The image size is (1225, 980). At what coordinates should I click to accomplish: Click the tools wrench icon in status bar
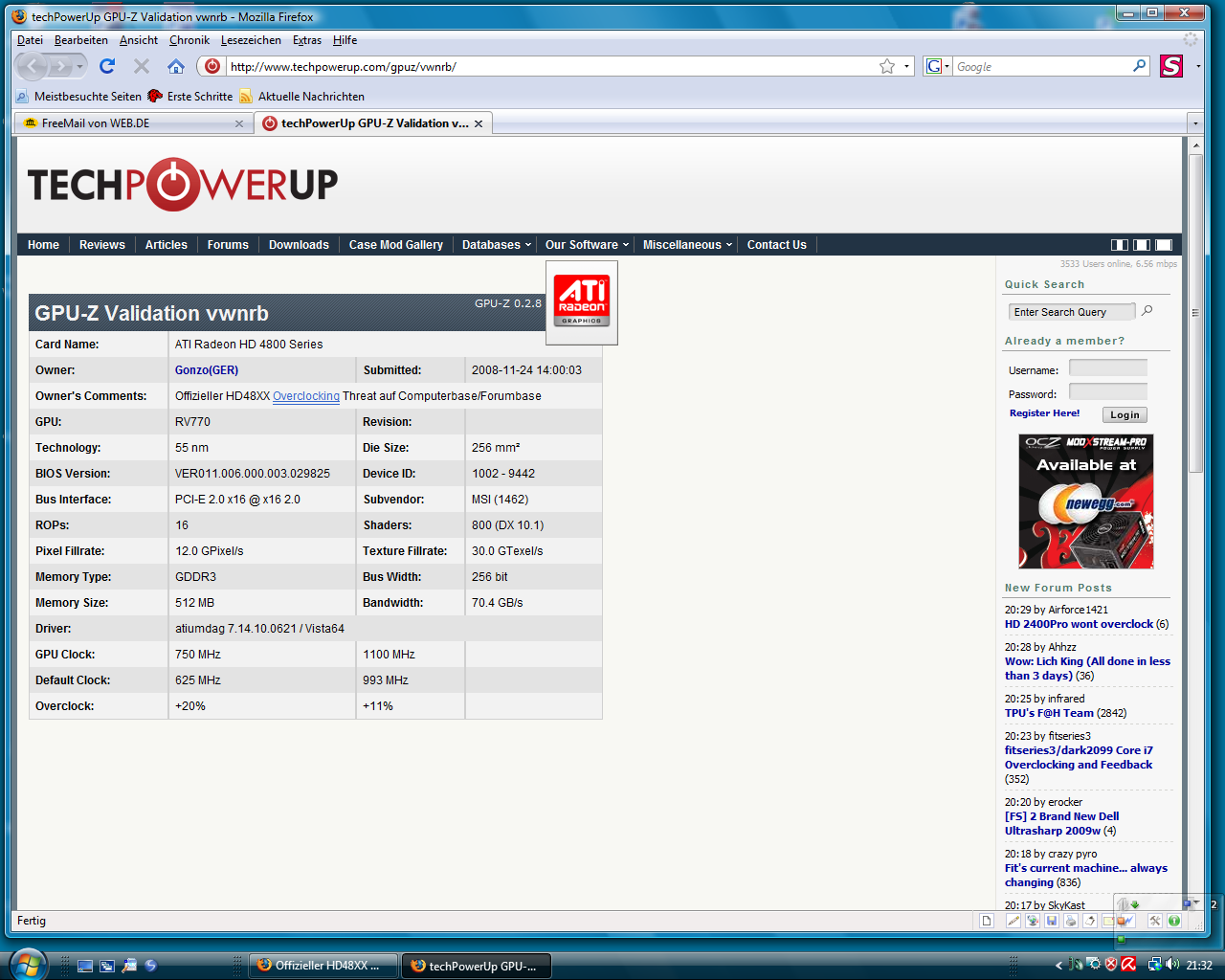point(1155,921)
